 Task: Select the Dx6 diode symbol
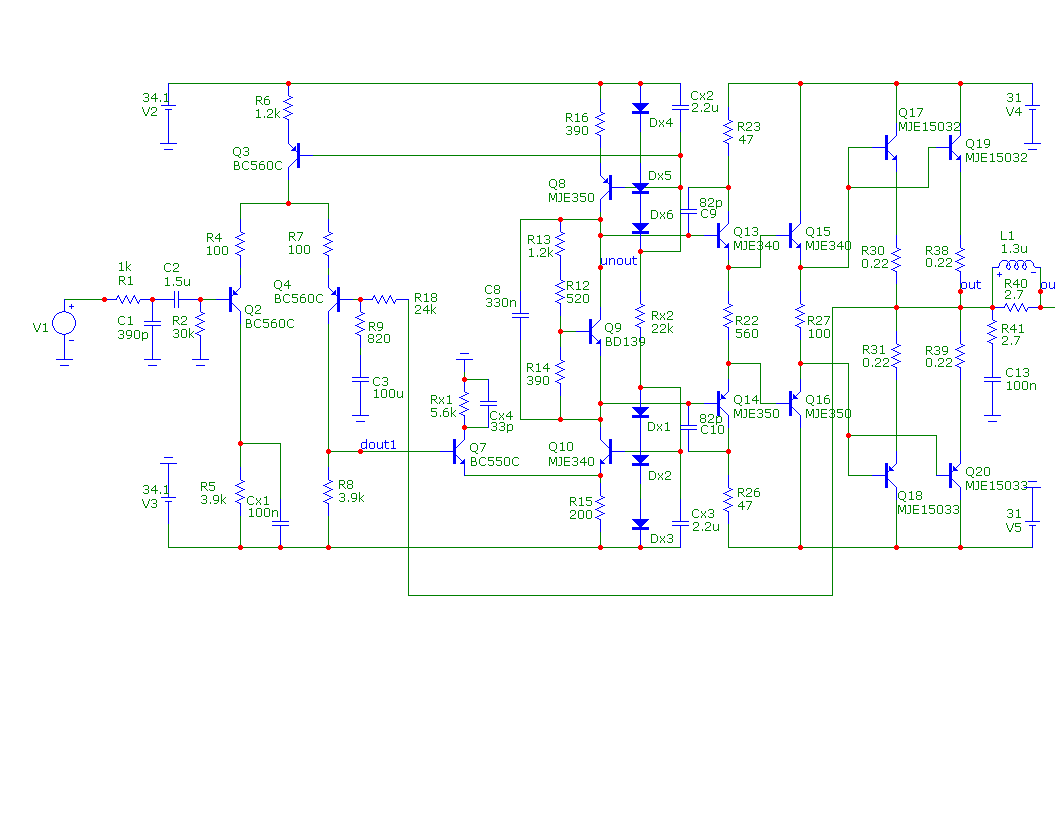click(x=641, y=228)
